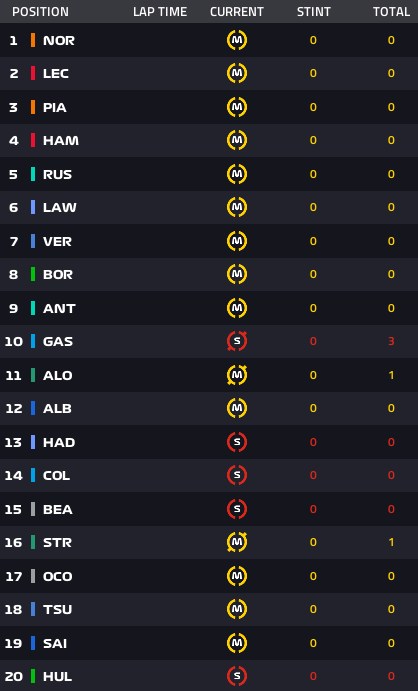Click the POSITION column header
The height and width of the screenshot is (691, 418).
click(41, 11)
